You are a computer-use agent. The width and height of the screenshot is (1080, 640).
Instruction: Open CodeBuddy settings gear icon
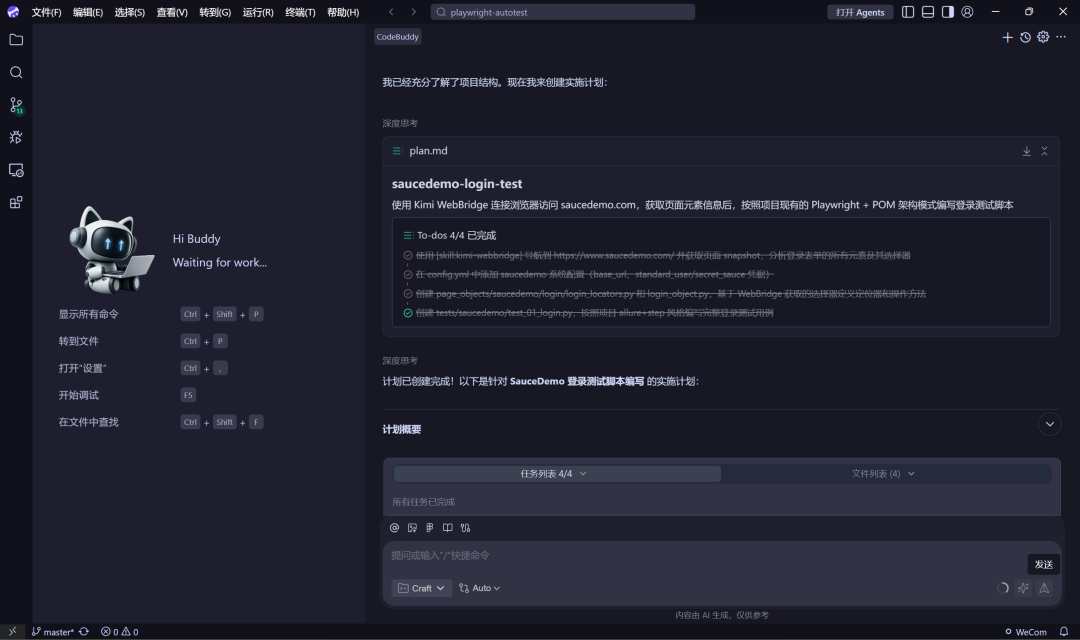1043,37
